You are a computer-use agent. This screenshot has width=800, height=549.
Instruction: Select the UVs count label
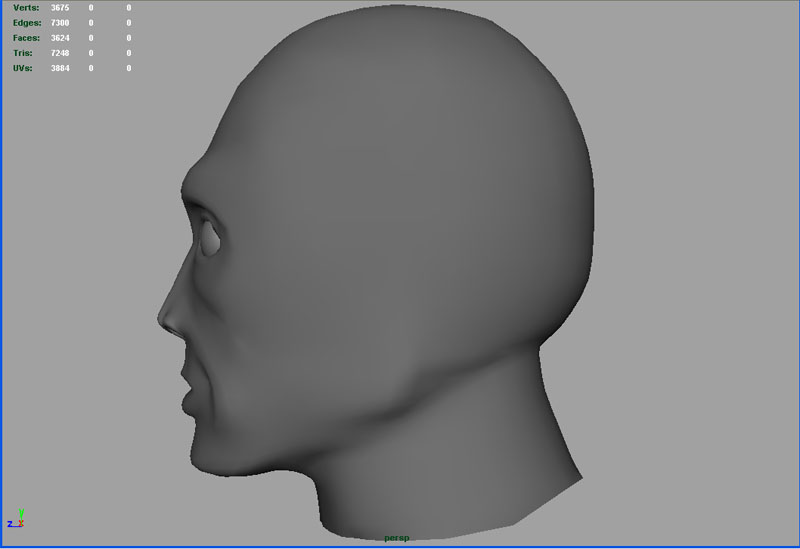click(x=23, y=68)
